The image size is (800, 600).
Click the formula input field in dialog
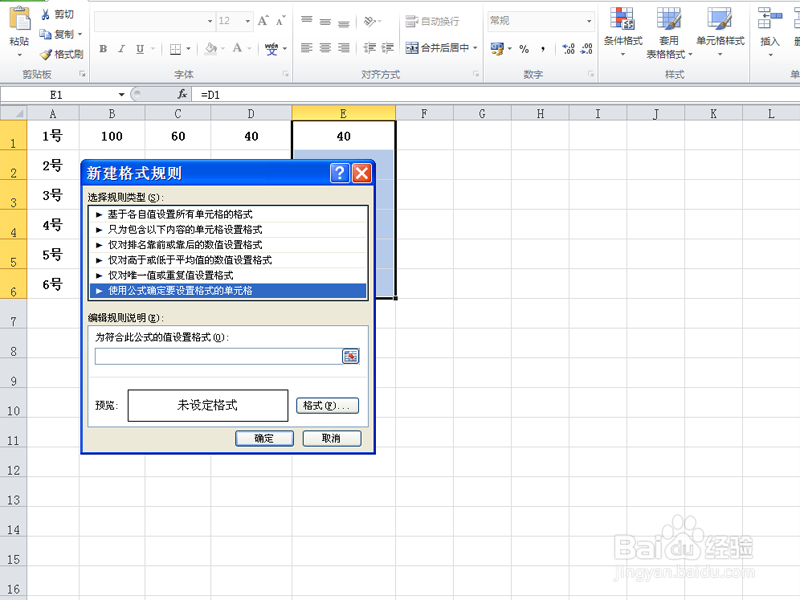click(218, 356)
